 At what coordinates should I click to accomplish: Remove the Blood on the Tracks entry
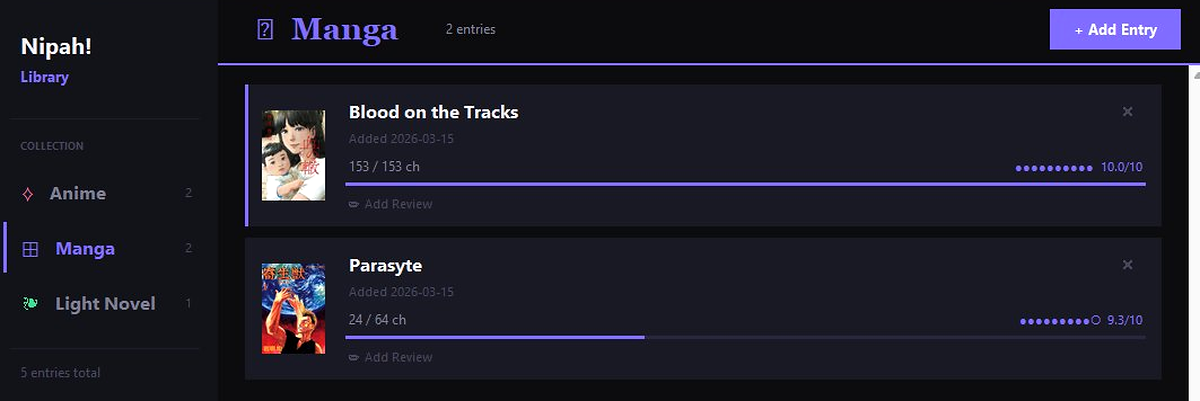pyautogui.click(x=1128, y=112)
